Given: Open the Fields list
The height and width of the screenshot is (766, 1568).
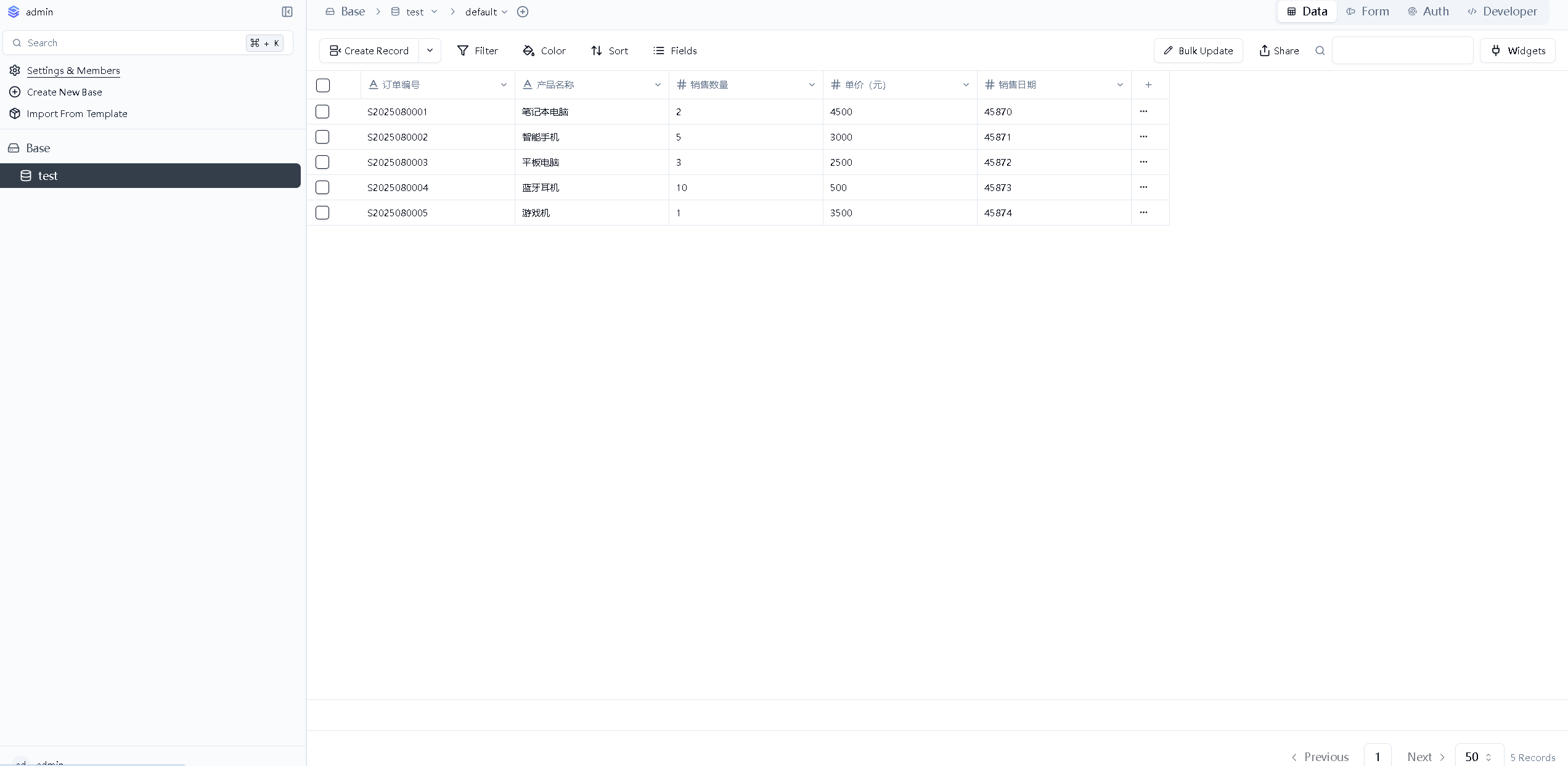Looking at the screenshot, I should tap(675, 51).
